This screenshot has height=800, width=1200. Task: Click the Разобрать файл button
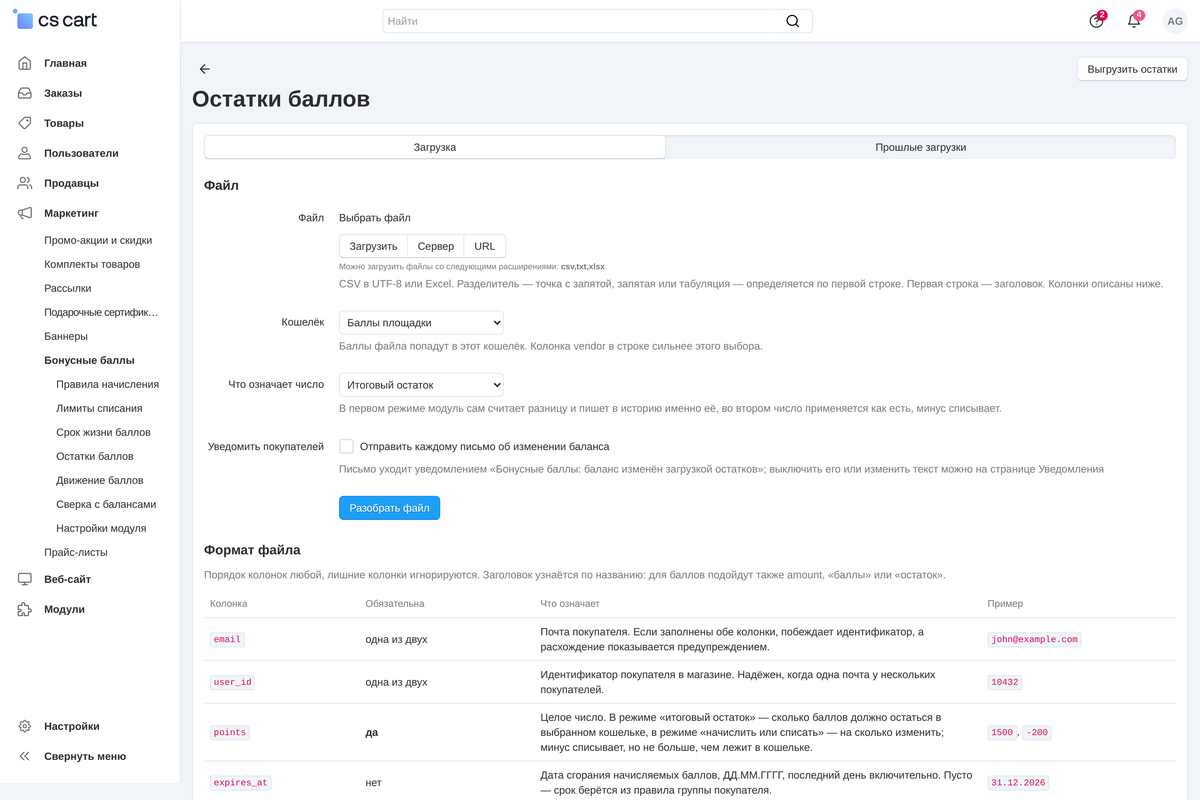tap(389, 508)
